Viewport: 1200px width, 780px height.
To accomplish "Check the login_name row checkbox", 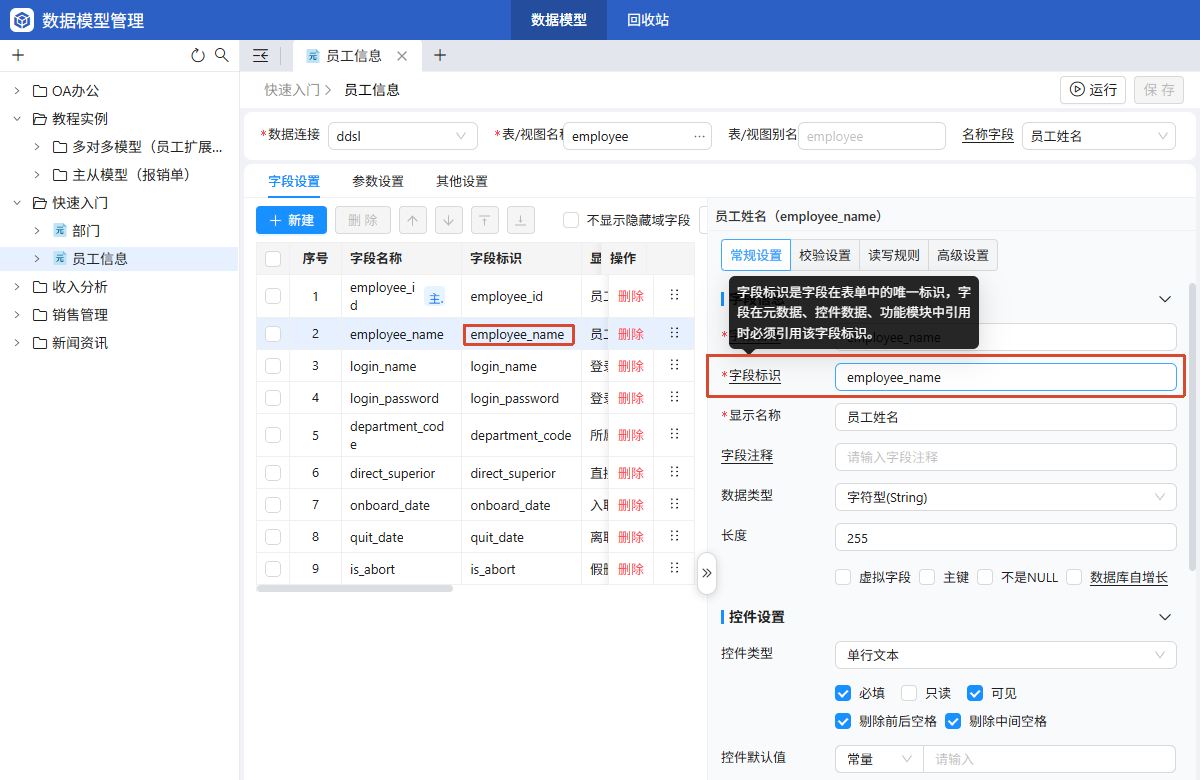I will click(273, 366).
